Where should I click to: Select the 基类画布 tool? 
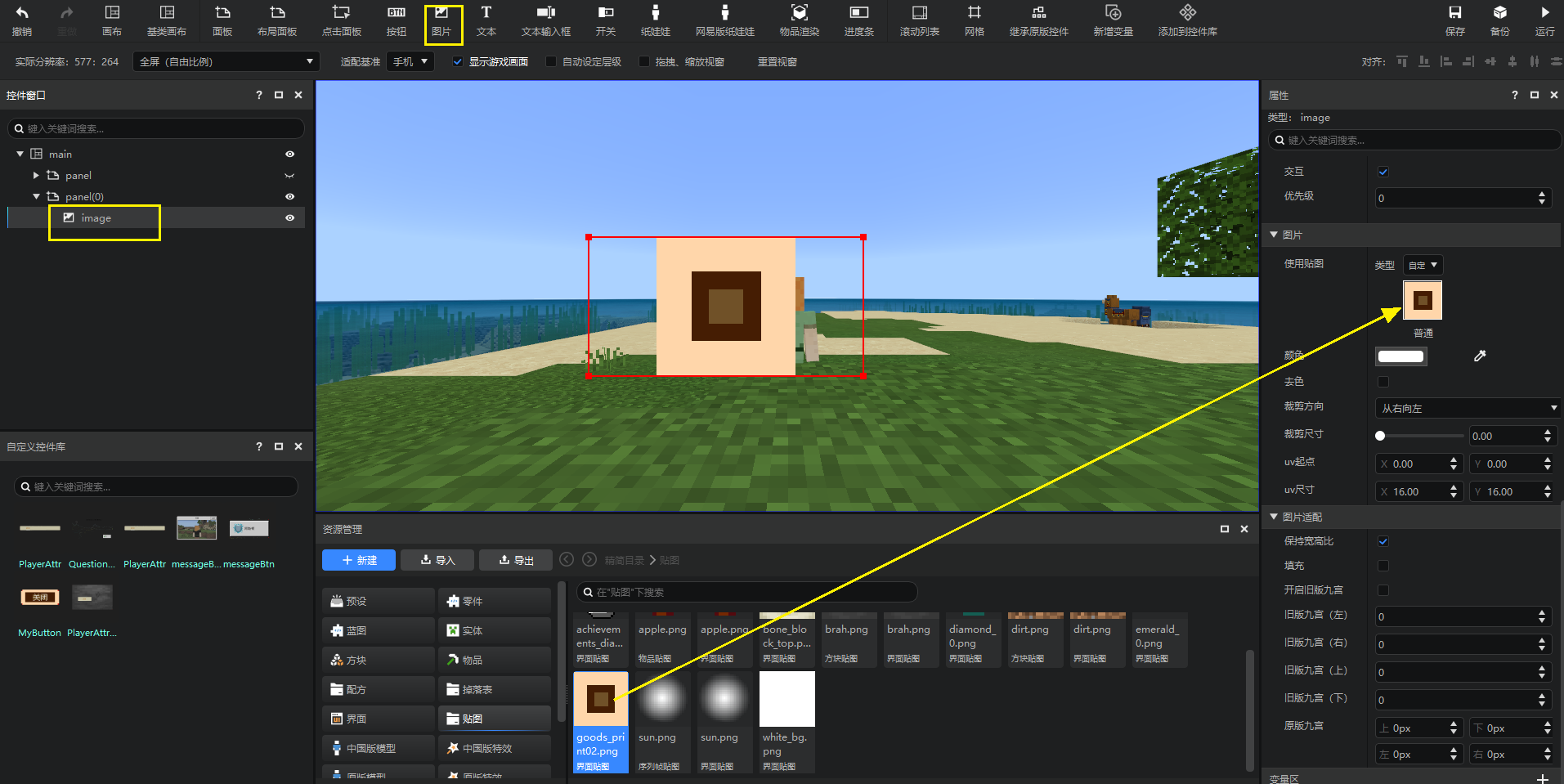167,20
